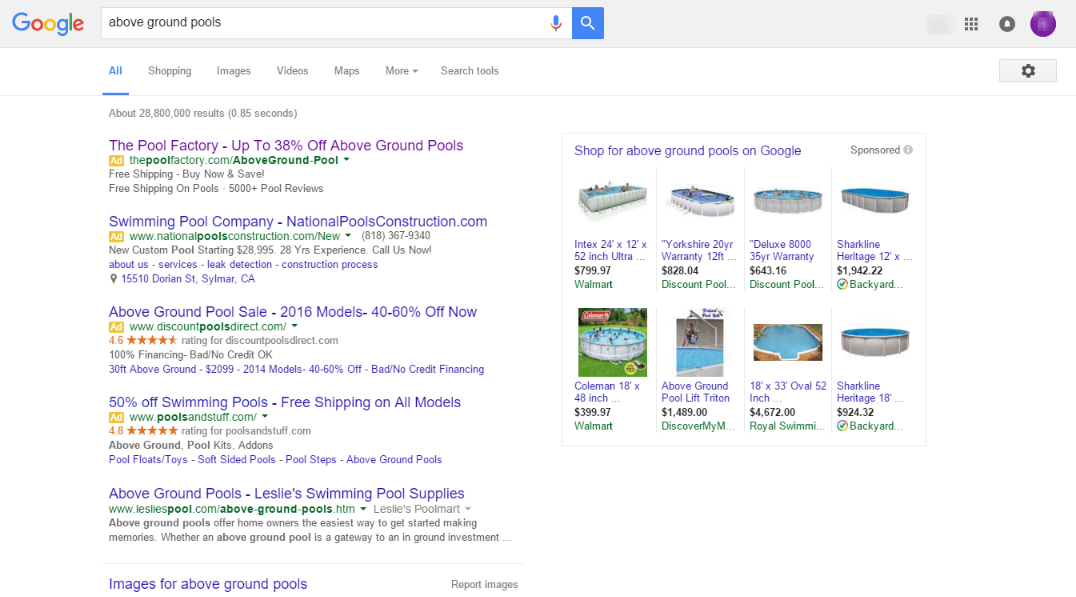This screenshot has width=1076, height=597.
Task: Click your profile avatar
Action: [x=1042, y=23]
